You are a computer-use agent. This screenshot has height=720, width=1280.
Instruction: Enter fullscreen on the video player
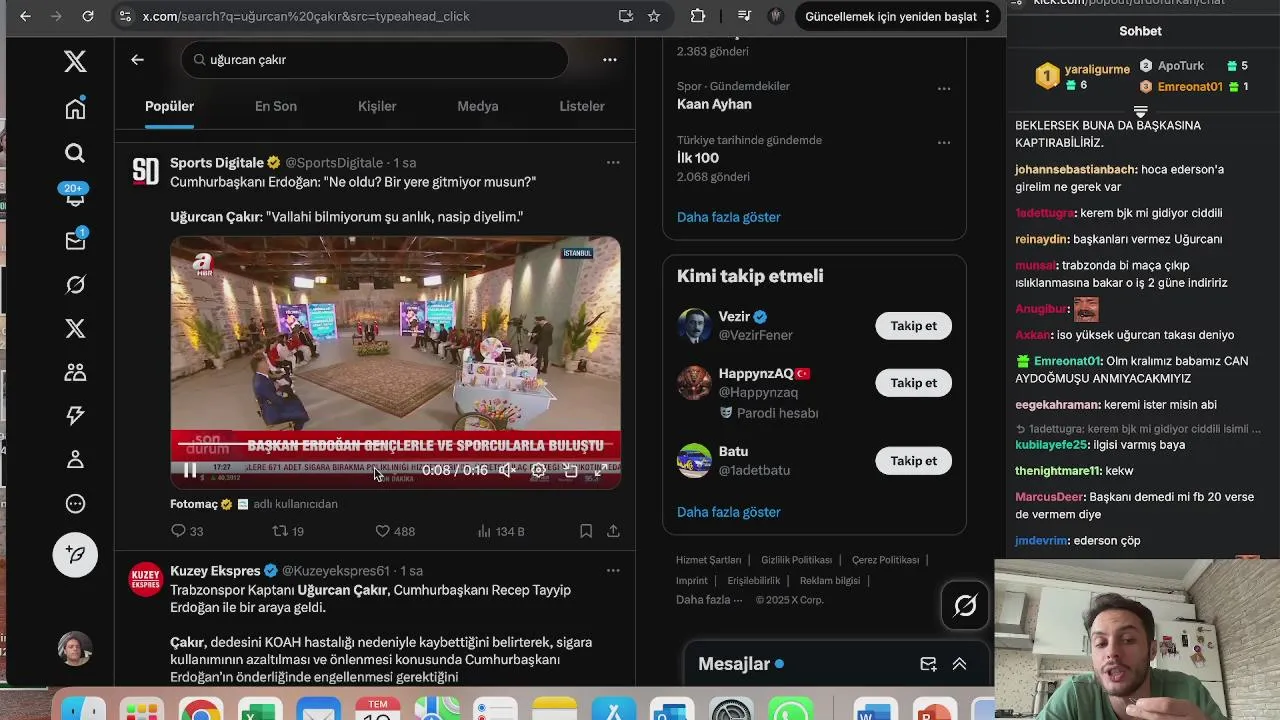pos(601,470)
